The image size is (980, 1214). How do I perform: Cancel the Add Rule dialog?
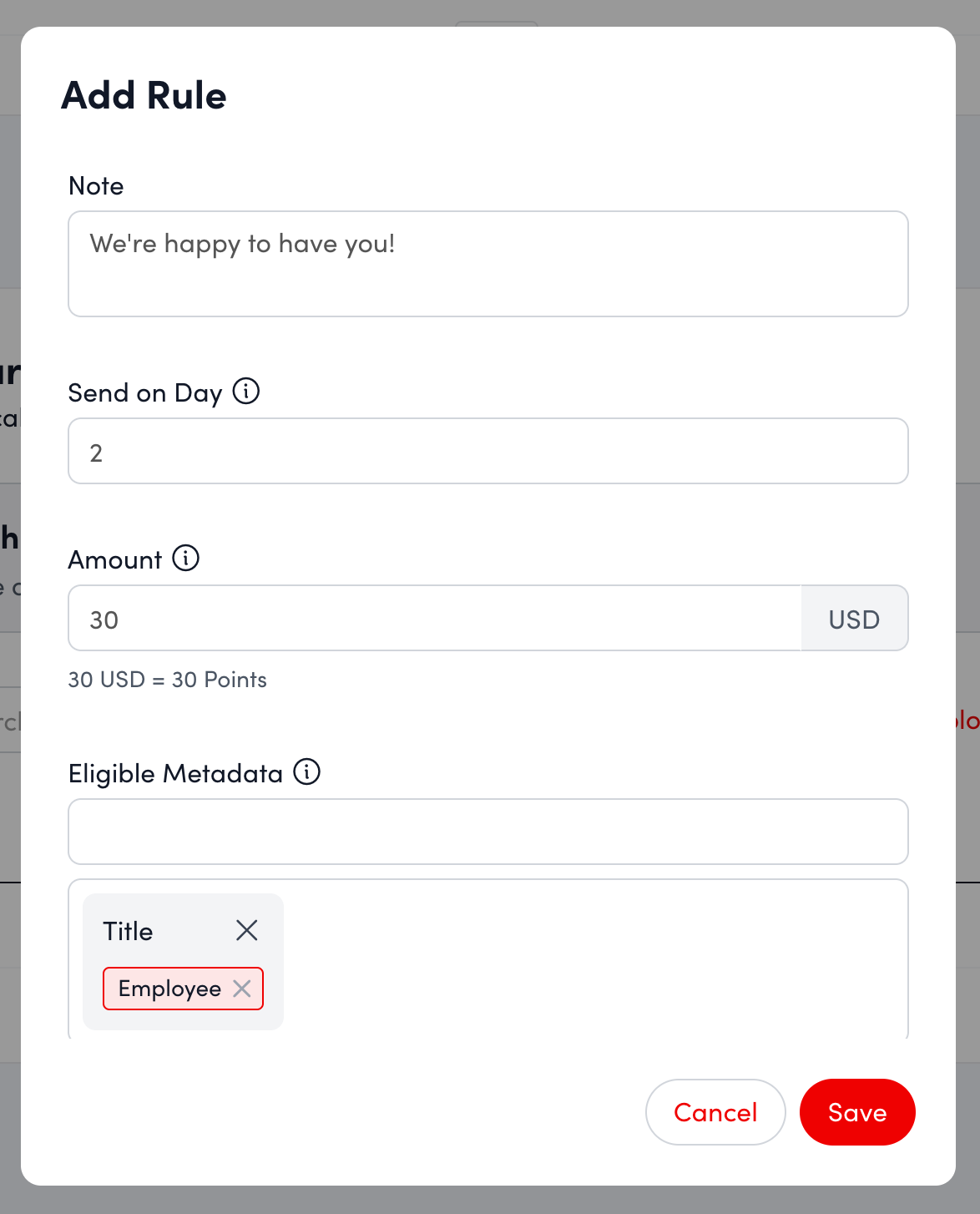pyautogui.click(x=715, y=1112)
